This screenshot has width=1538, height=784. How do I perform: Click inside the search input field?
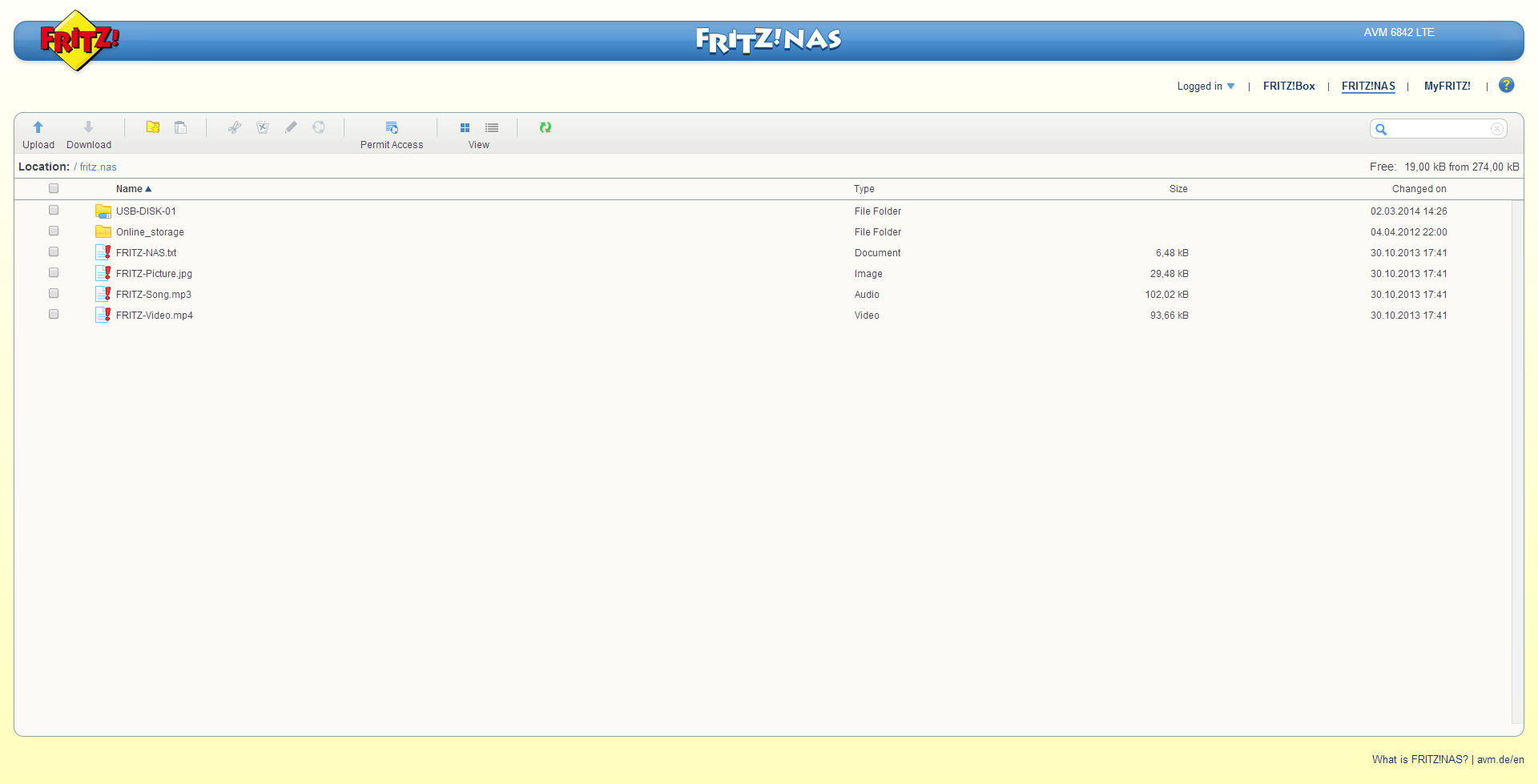(x=1439, y=129)
